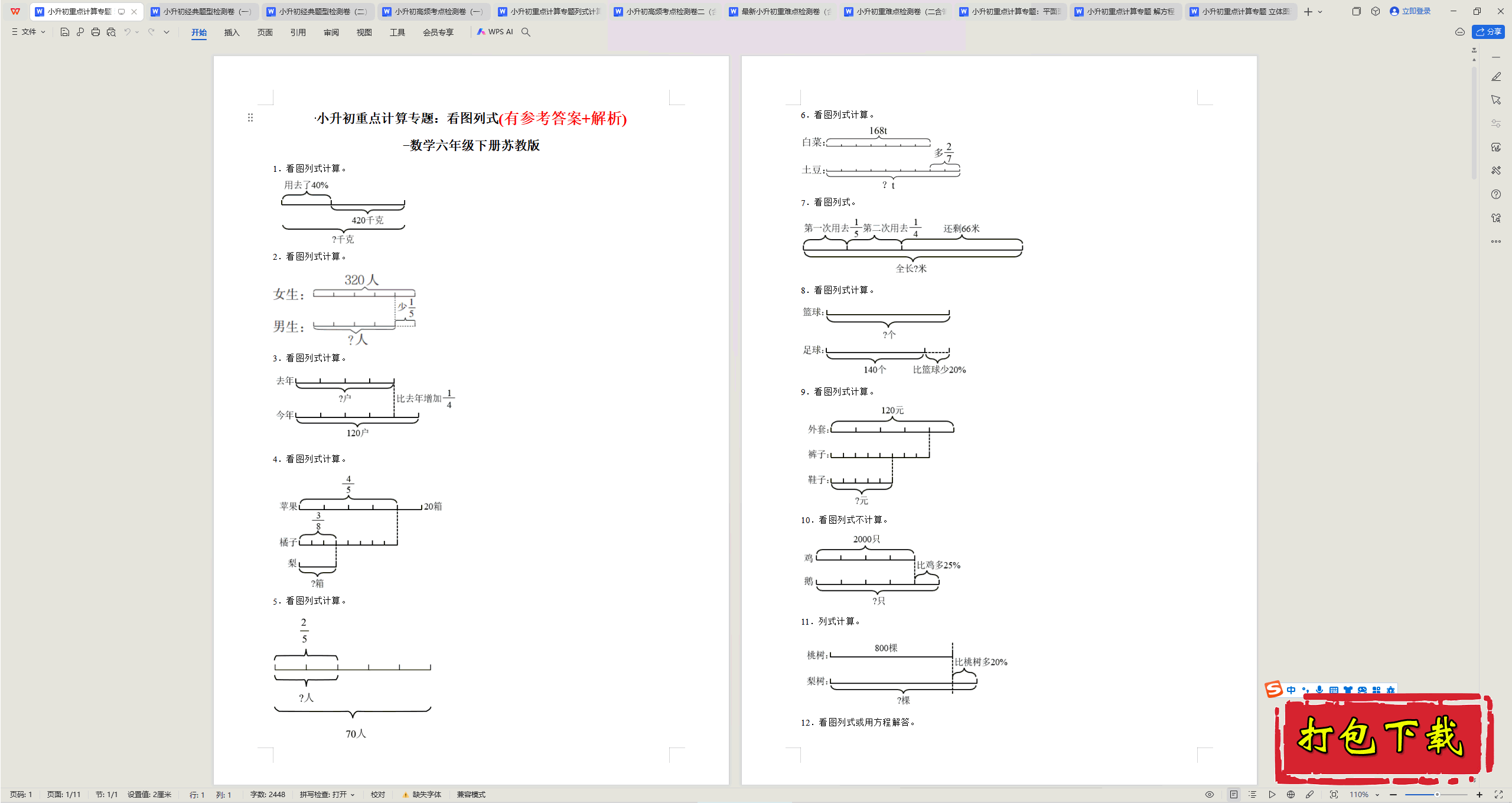Click the pen edit icon in right sidebar

pos(1496,77)
